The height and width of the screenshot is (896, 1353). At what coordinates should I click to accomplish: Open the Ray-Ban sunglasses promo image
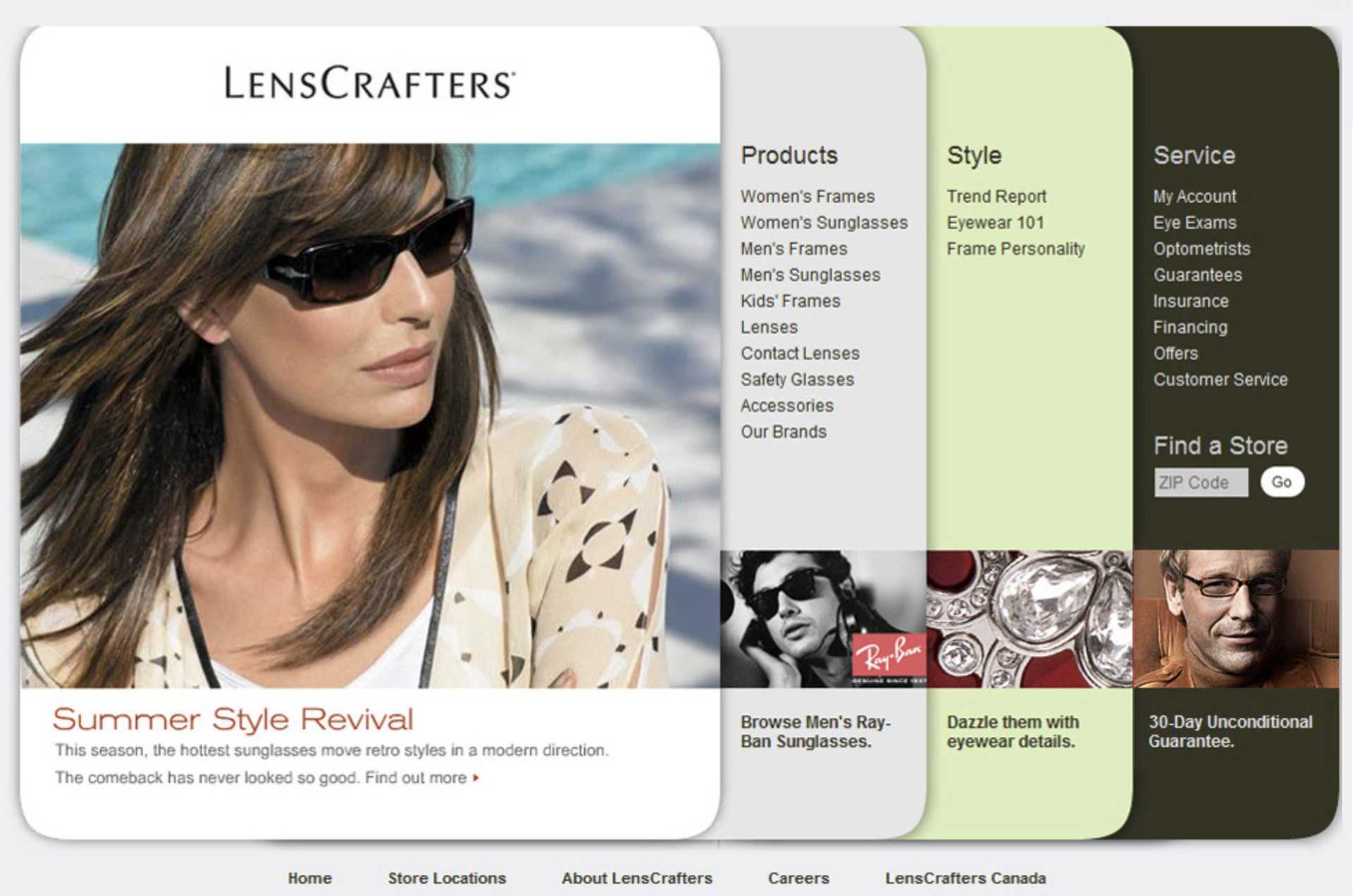823,618
